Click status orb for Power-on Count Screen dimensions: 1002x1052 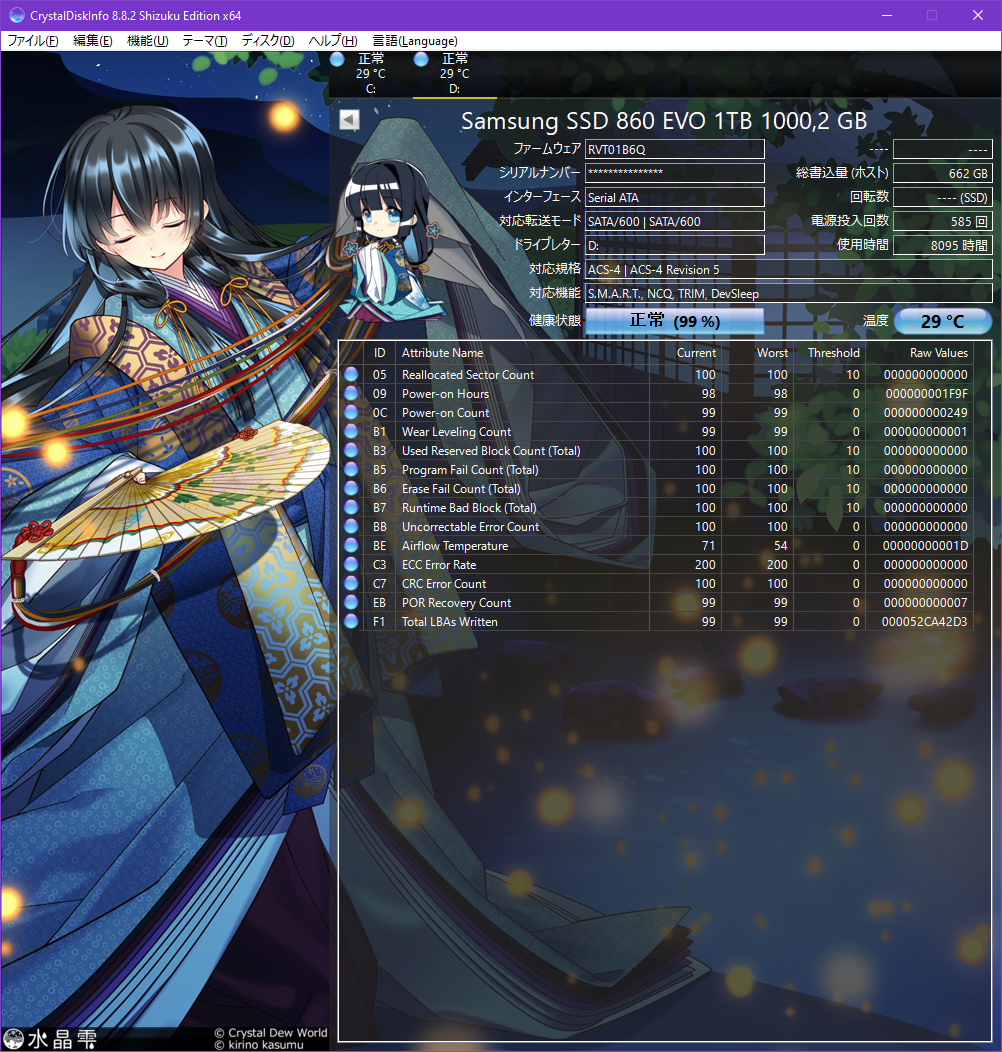pos(351,412)
